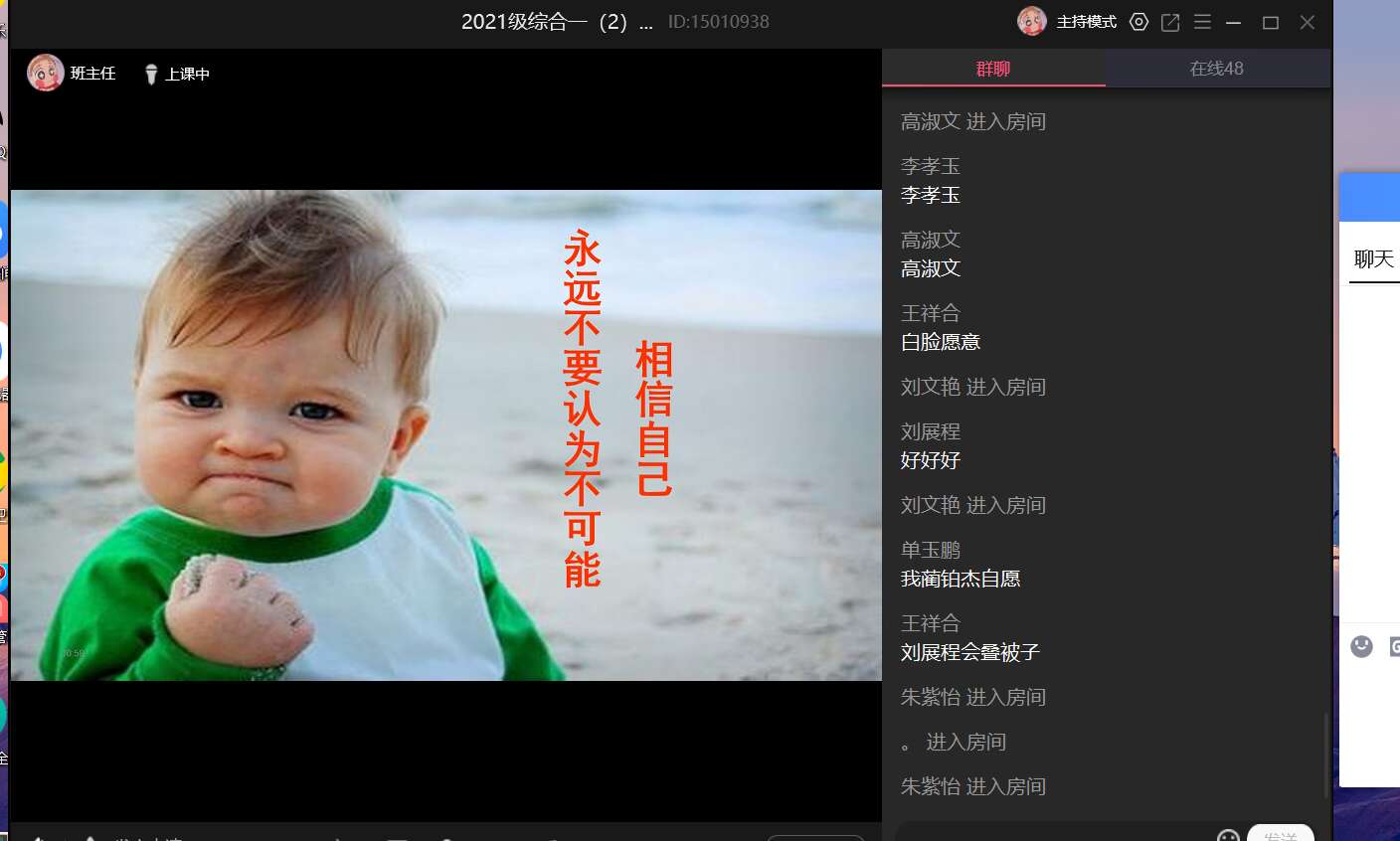Click the white message text 高淑文
Viewport: 1400px width, 841px height.
coord(931,268)
